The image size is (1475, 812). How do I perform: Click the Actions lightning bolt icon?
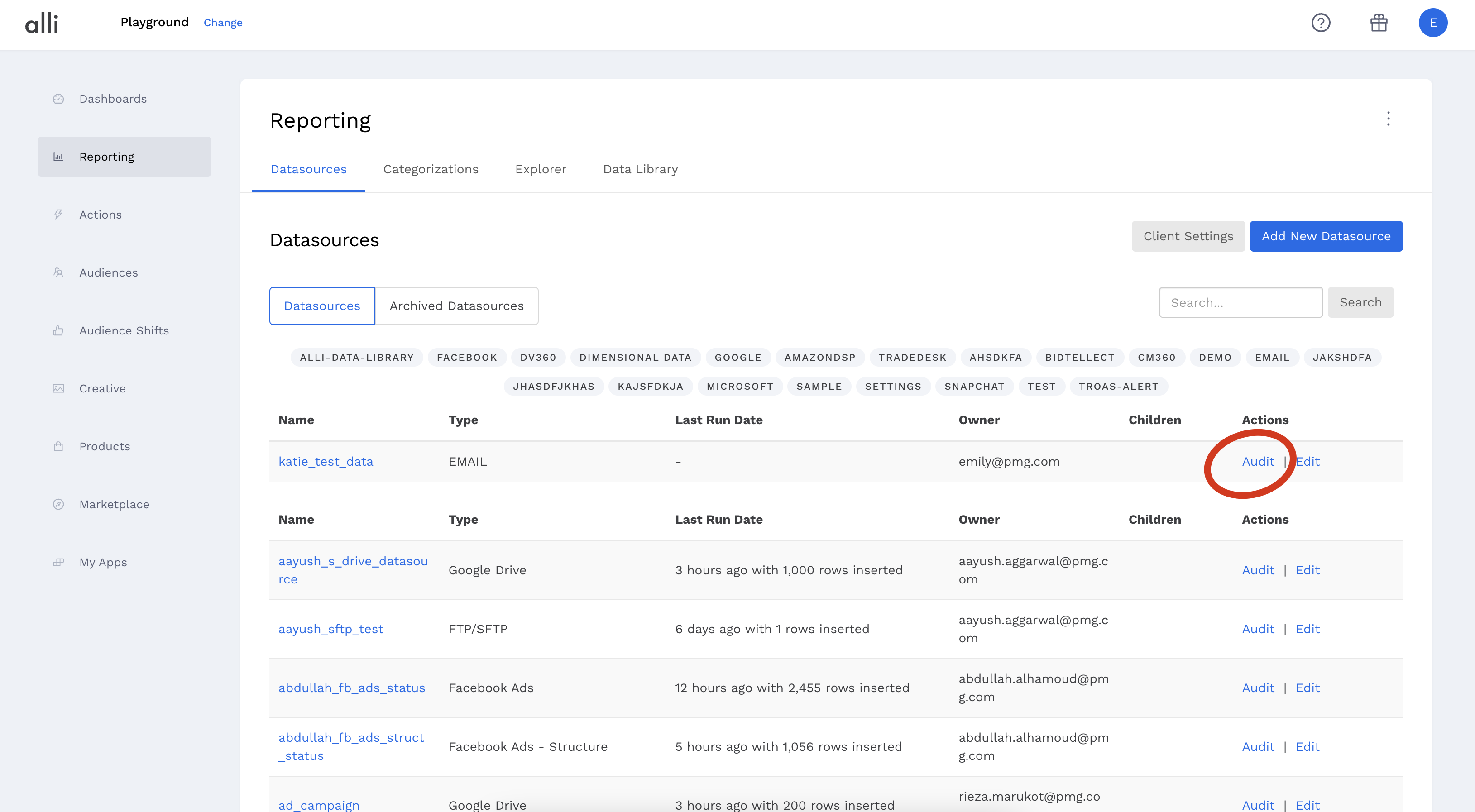58,214
